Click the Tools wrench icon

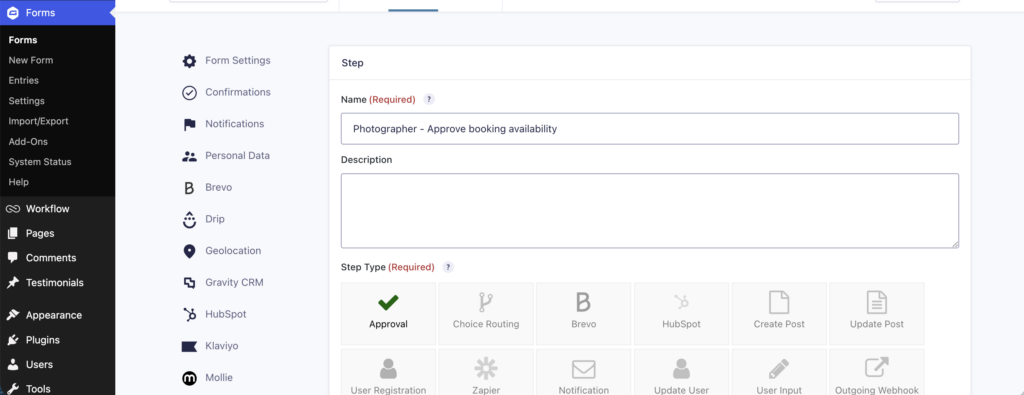pos(12,389)
